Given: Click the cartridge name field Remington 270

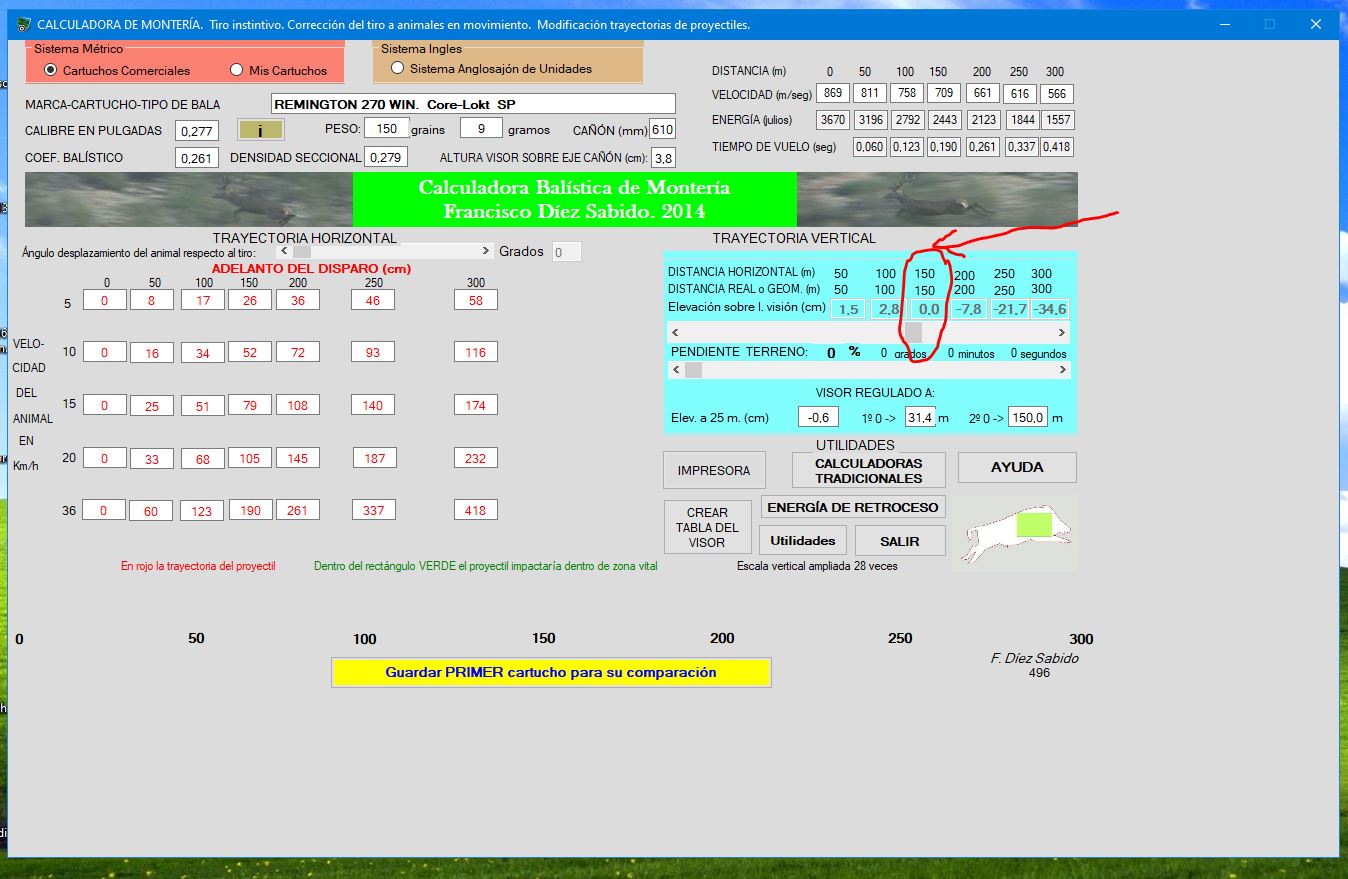Looking at the screenshot, I should pos(473,104).
